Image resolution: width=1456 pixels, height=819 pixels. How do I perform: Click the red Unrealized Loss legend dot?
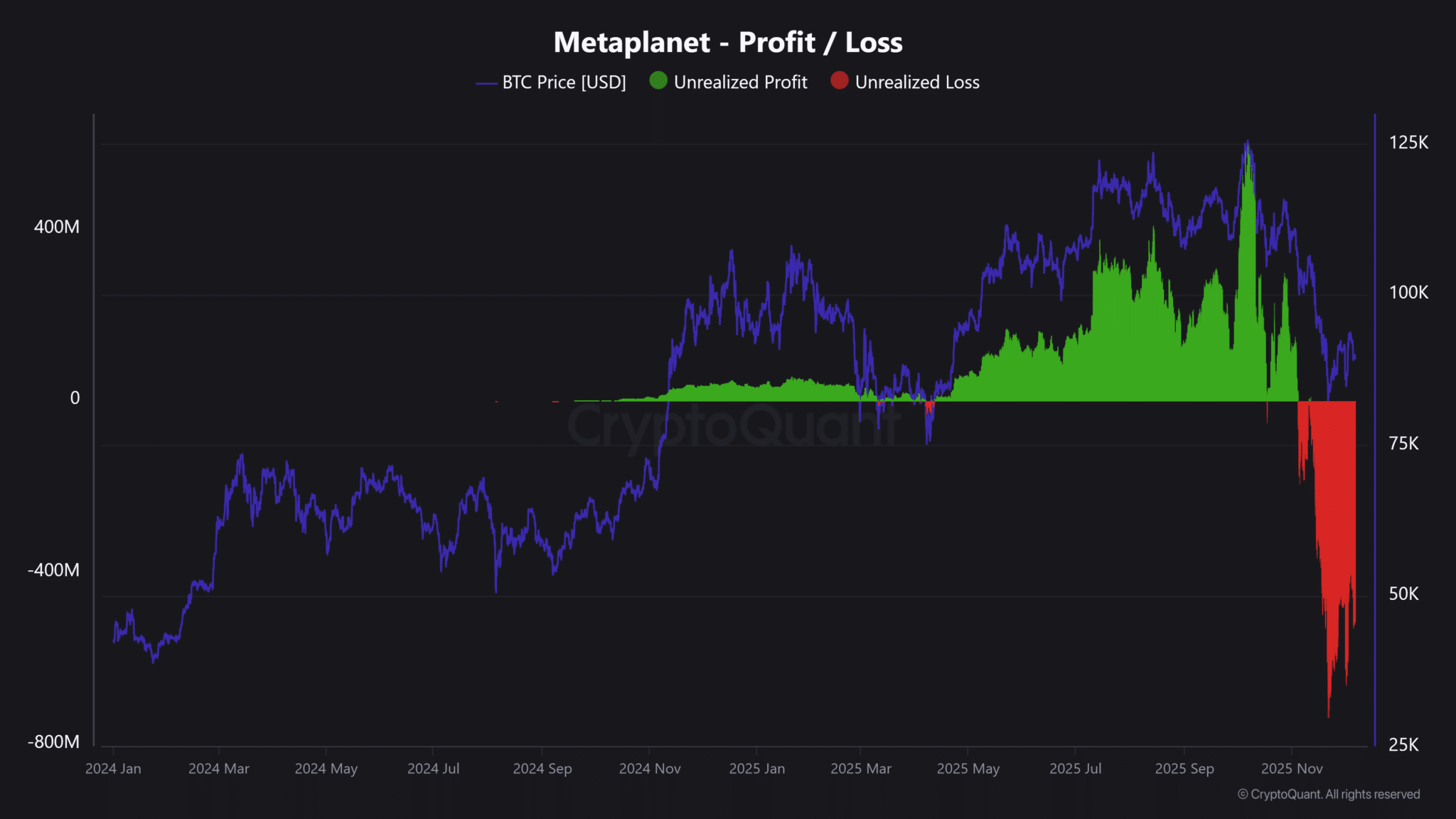click(x=839, y=81)
